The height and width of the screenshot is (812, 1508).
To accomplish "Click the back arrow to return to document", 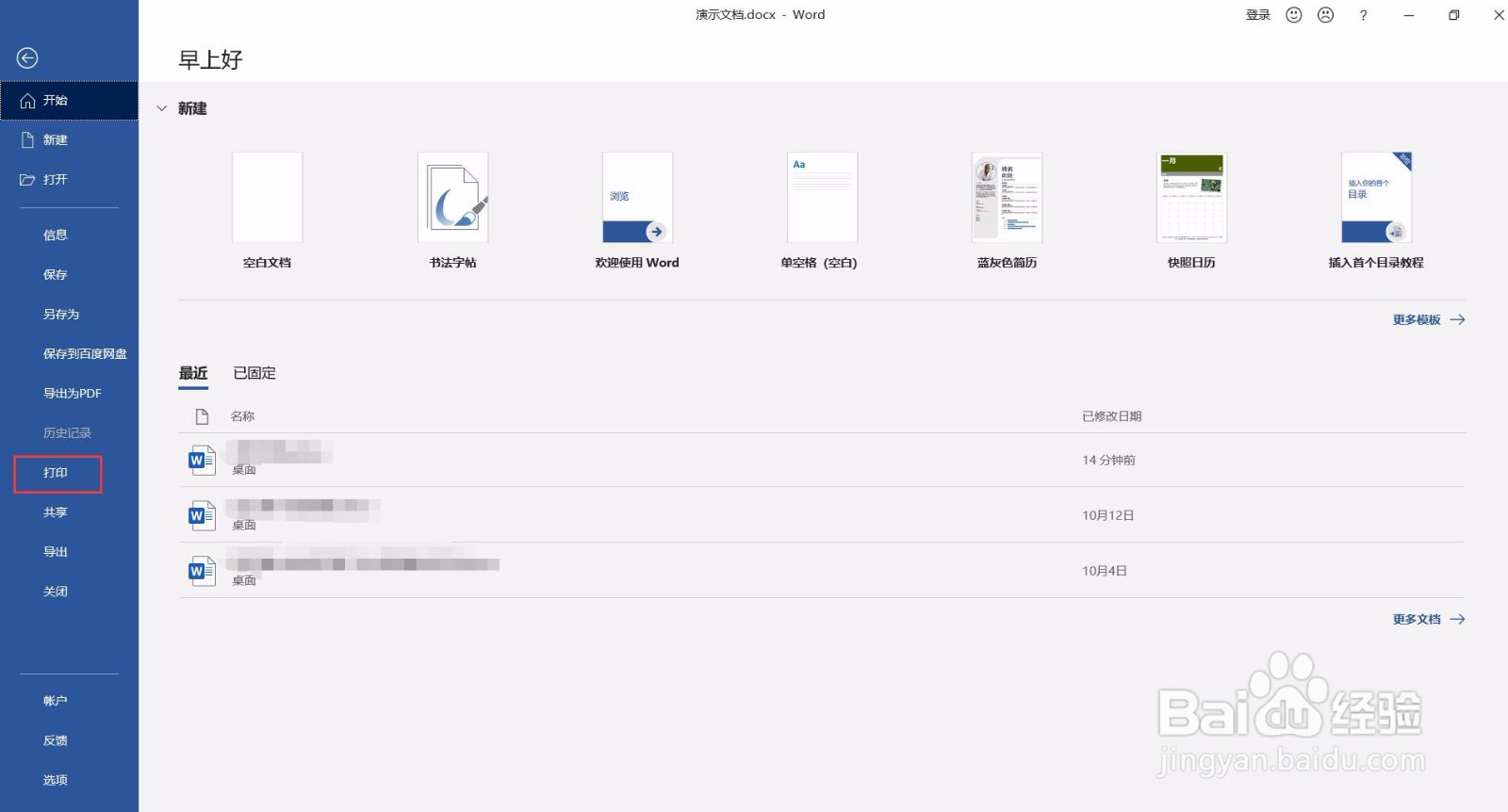I will 27,58.
